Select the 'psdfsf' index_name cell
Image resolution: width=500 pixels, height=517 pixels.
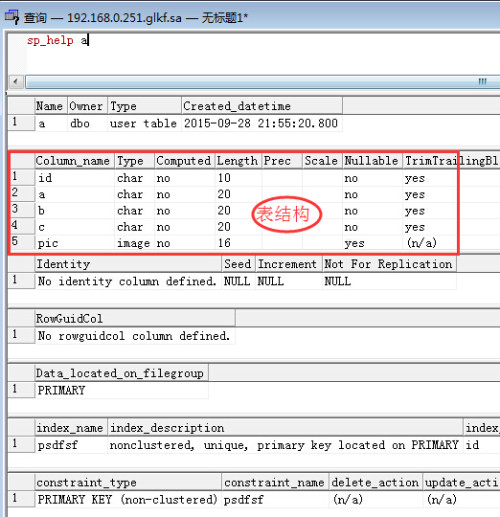click(x=71, y=445)
